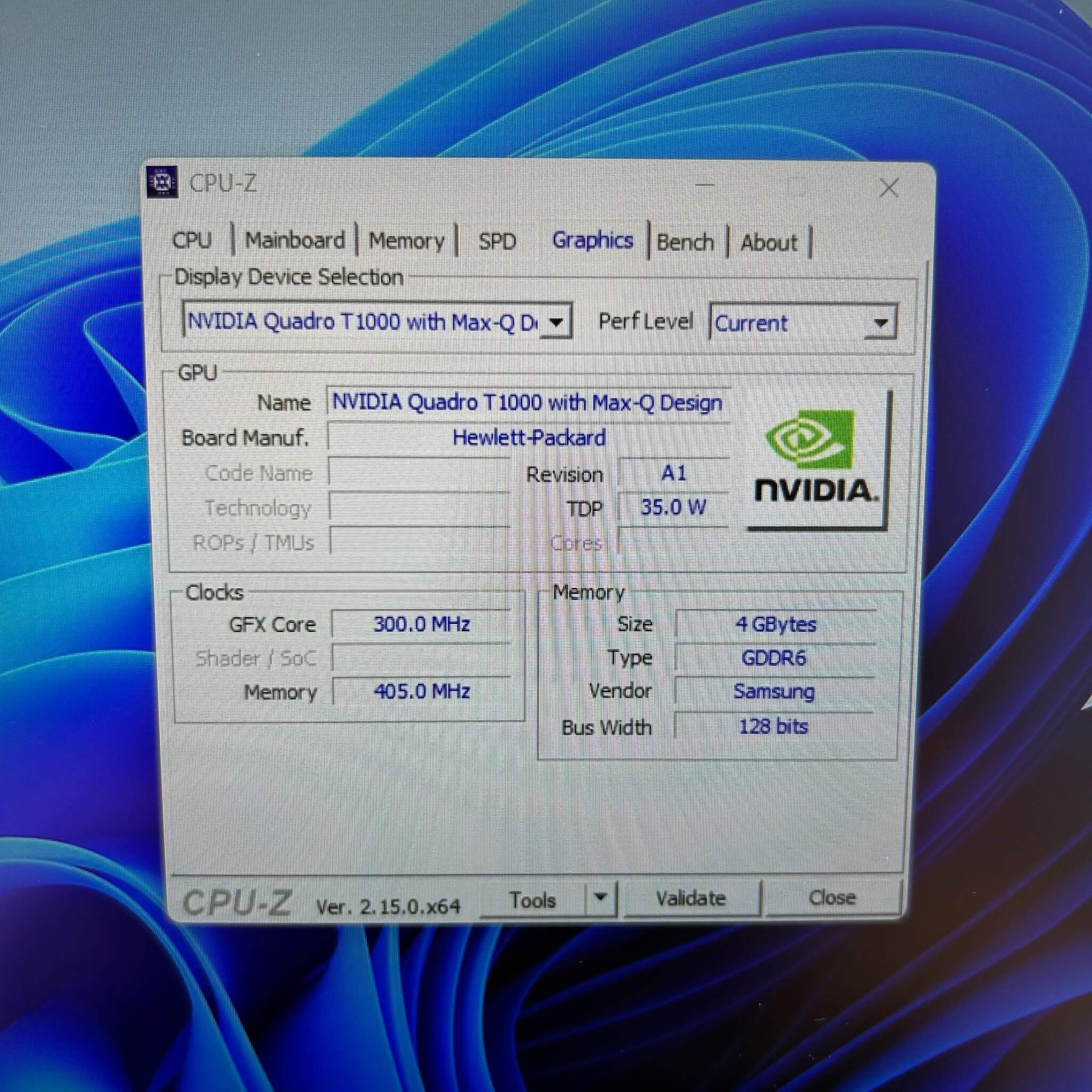
Task: Click the TDP 35.0 W value
Action: (673, 507)
